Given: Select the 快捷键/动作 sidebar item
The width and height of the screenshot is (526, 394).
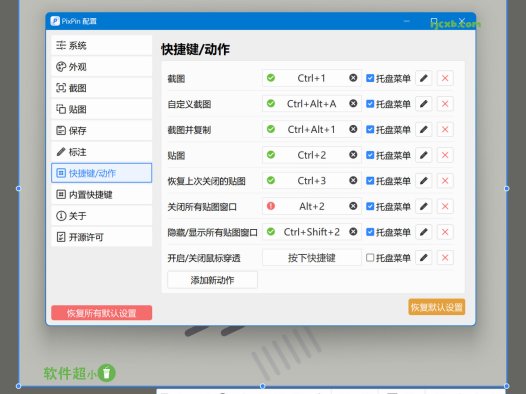Looking at the screenshot, I should 102,173.
